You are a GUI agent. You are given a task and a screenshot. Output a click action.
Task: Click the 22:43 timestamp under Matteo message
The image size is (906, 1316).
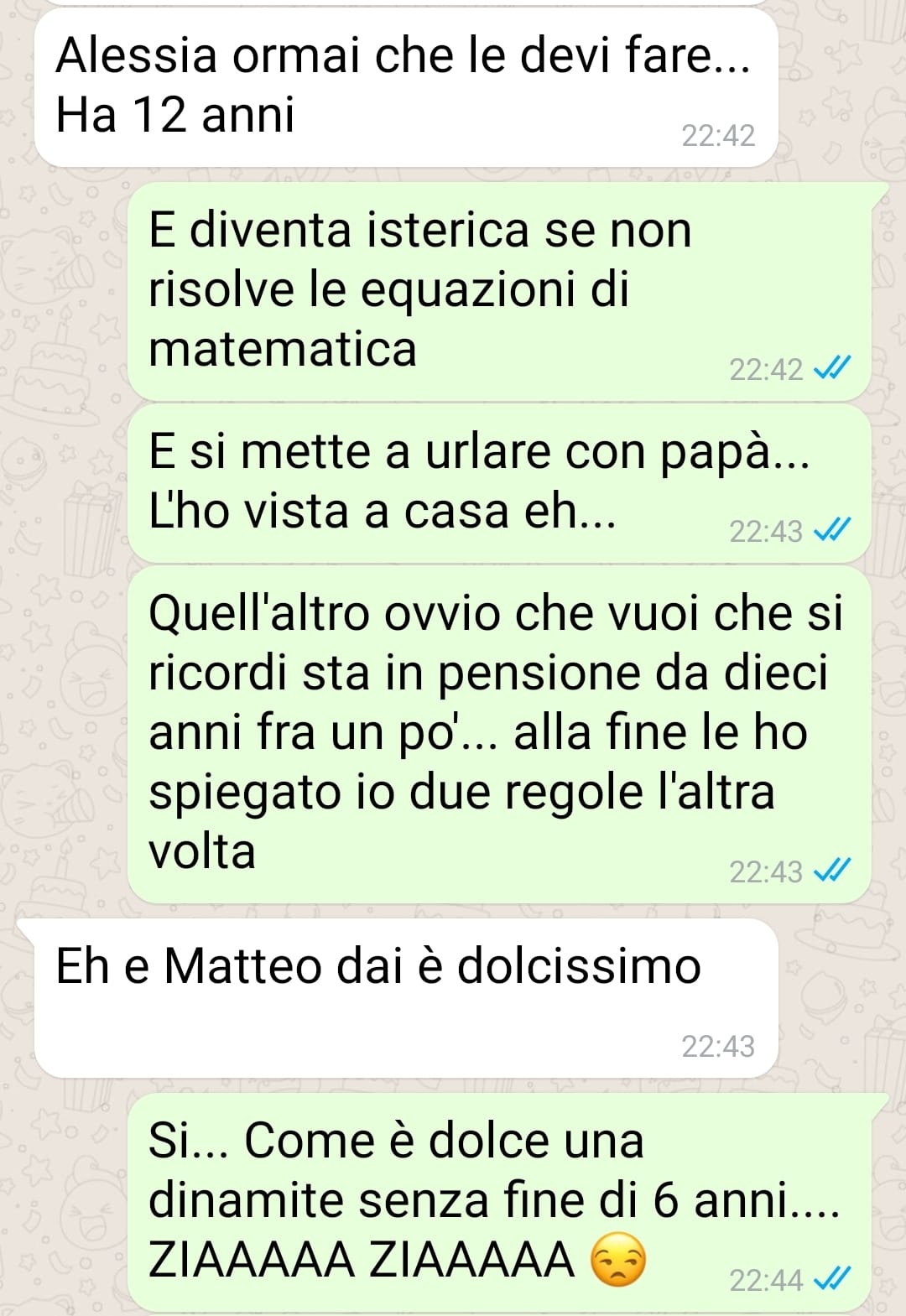[x=718, y=1046]
